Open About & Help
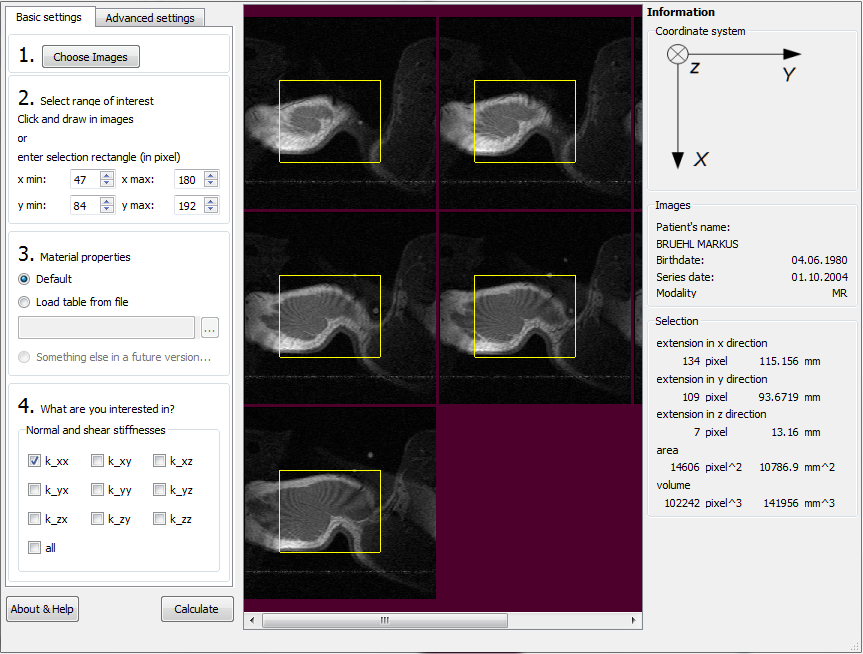This screenshot has width=863, height=654. pyautogui.click(x=42, y=609)
